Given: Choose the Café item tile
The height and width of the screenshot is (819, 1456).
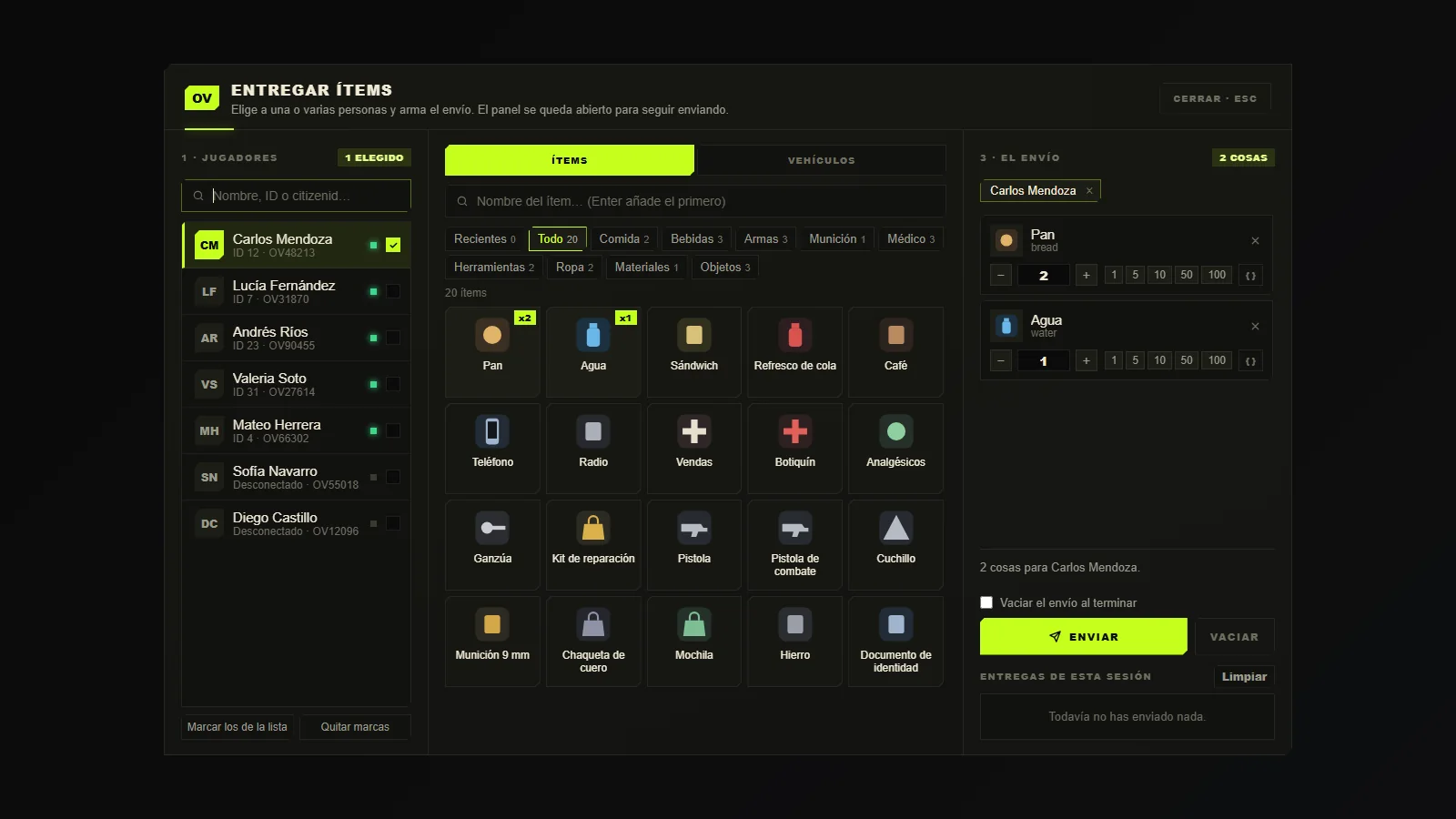Looking at the screenshot, I should [x=896, y=351].
